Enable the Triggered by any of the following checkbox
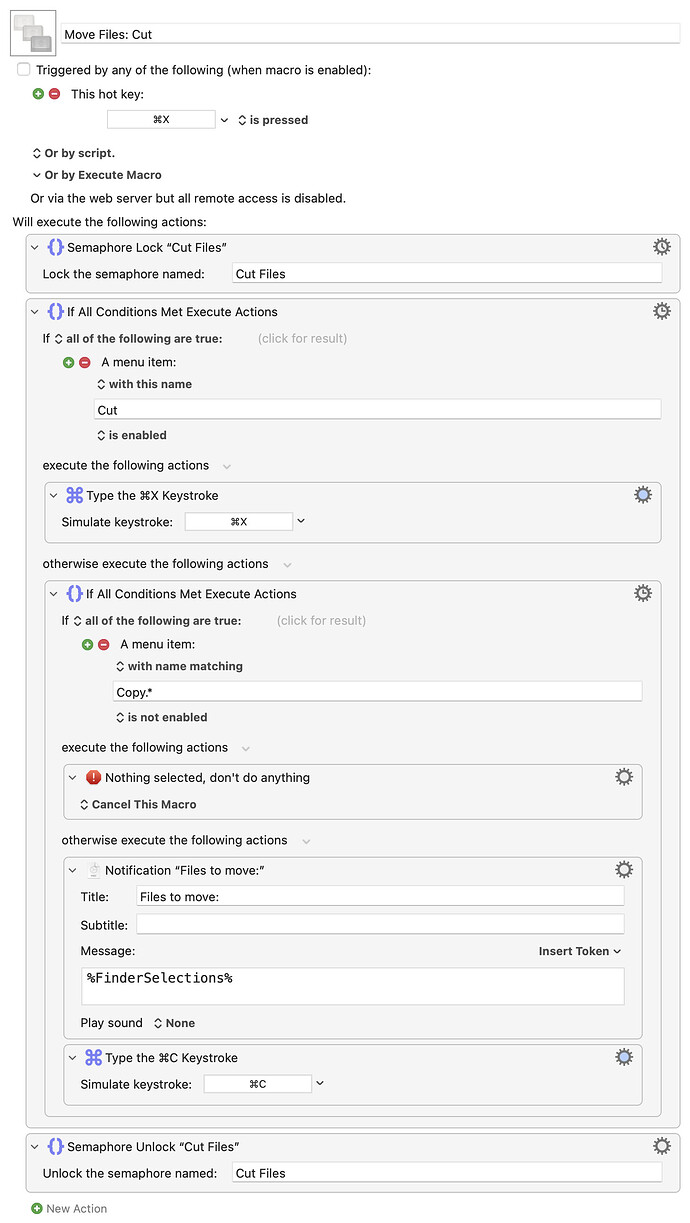The height and width of the screenshot is (1223, 690). point(22,69)
